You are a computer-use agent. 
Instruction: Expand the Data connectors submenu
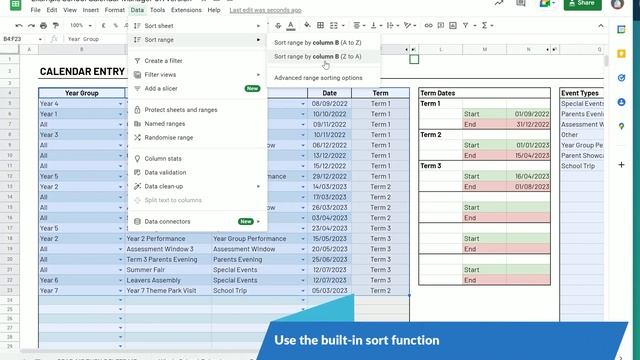198,221
